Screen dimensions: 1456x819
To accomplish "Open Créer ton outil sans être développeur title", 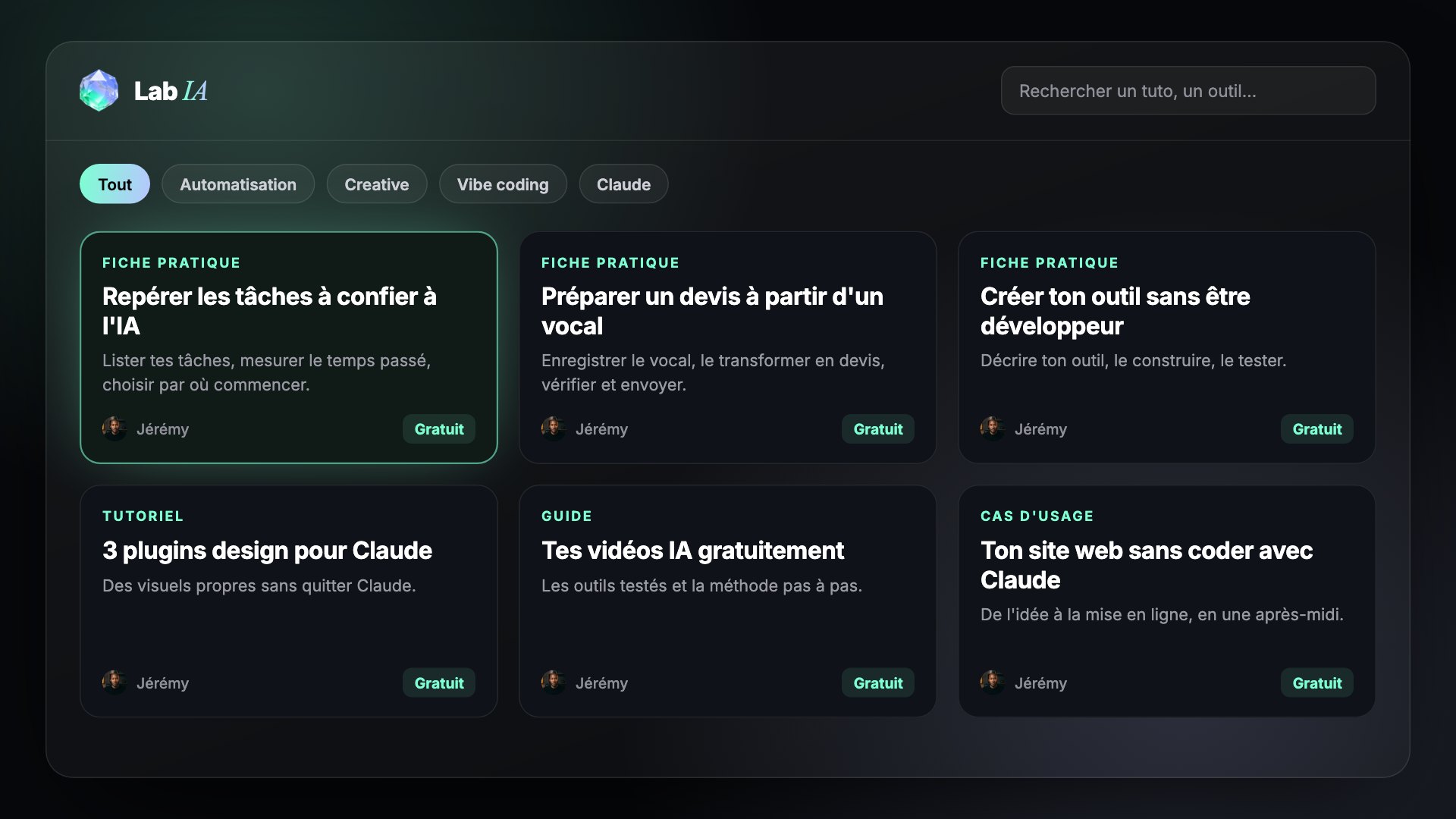I will pyautogui.click(x=1115, y=311).
